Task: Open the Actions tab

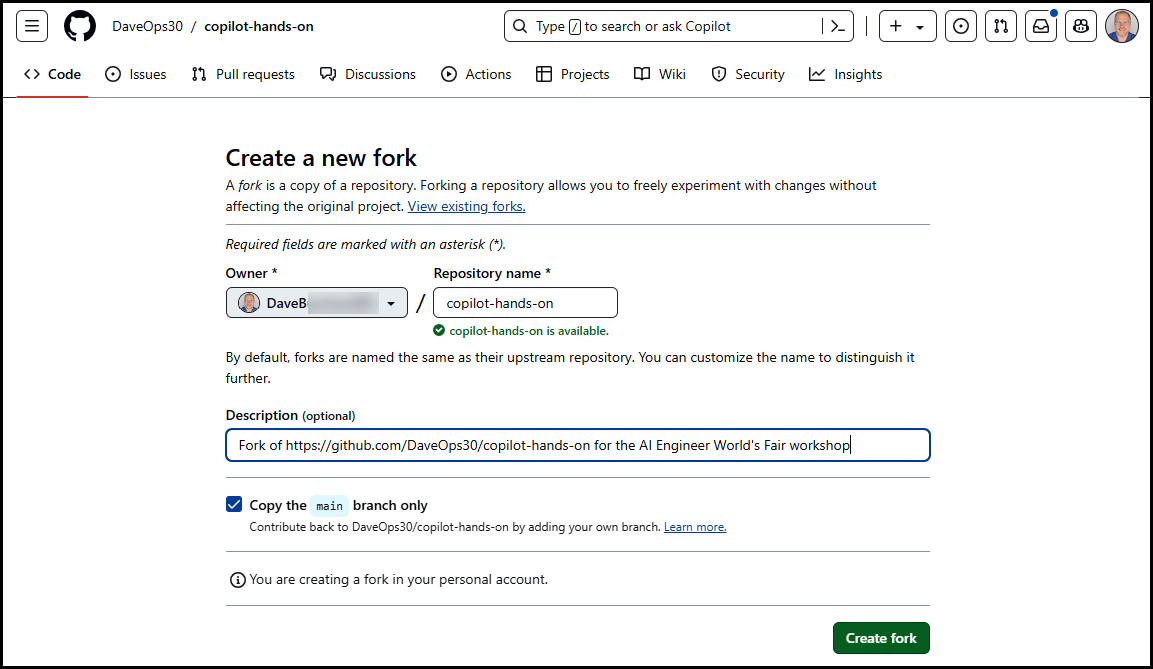Action: coord(476,74)
